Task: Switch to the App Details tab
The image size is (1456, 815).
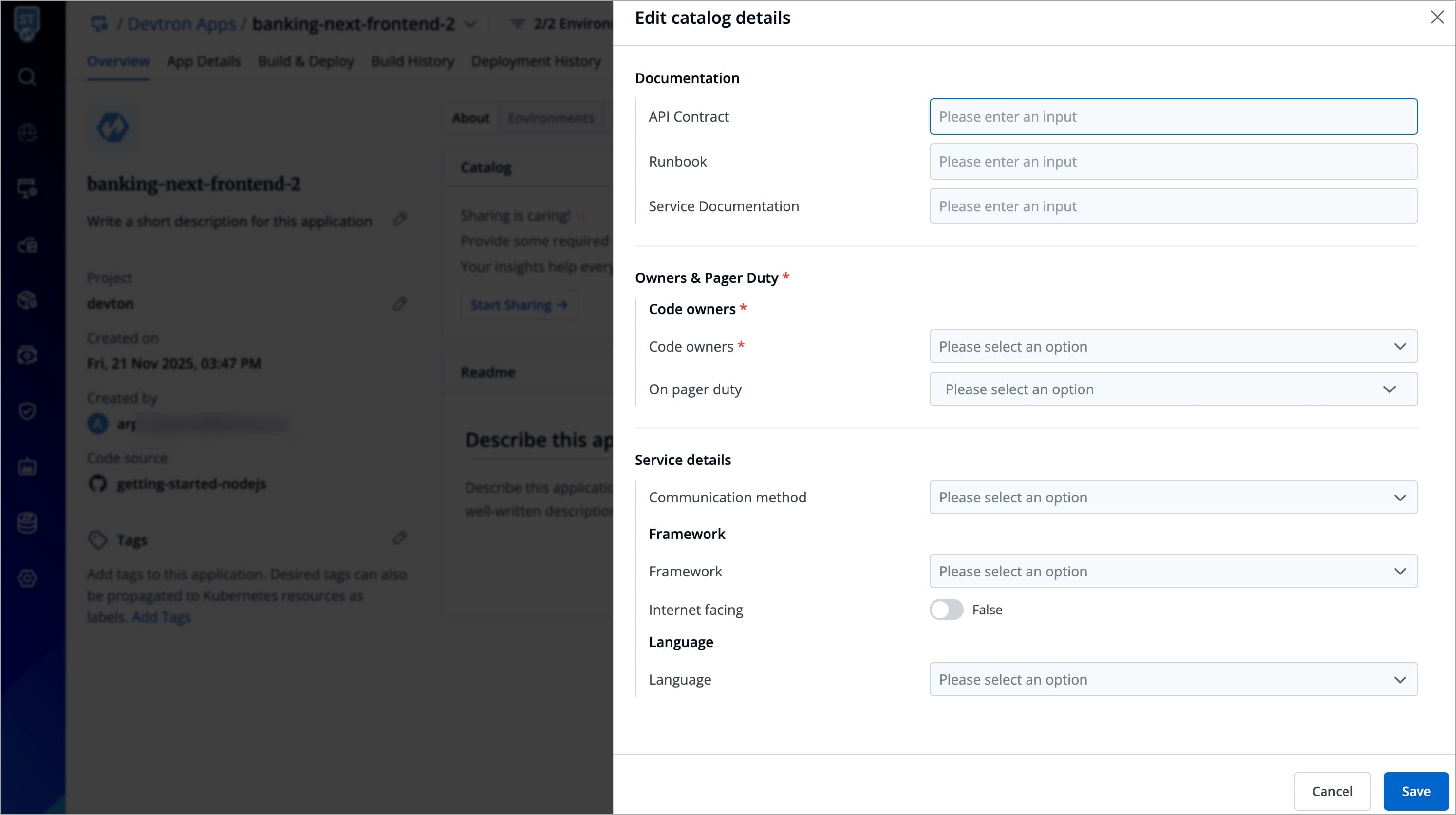Action: coord(204,61)
